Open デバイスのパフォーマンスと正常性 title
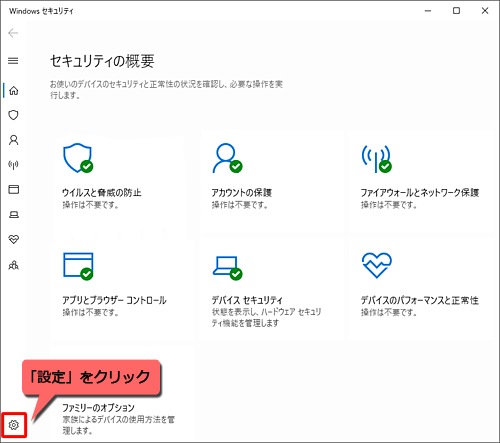 (x=420, y=300)
